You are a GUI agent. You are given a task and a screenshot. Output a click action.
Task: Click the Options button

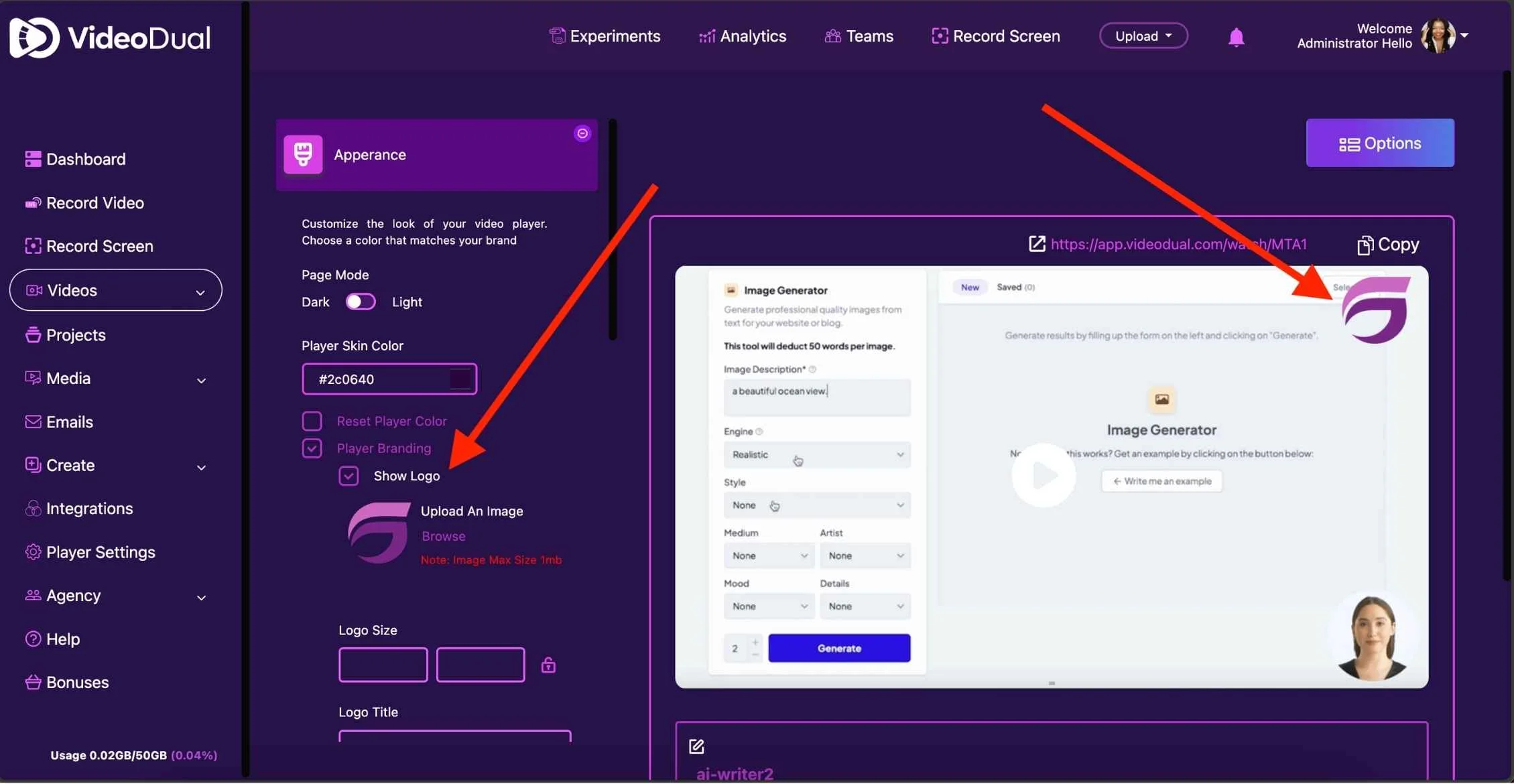(1379, 143)
